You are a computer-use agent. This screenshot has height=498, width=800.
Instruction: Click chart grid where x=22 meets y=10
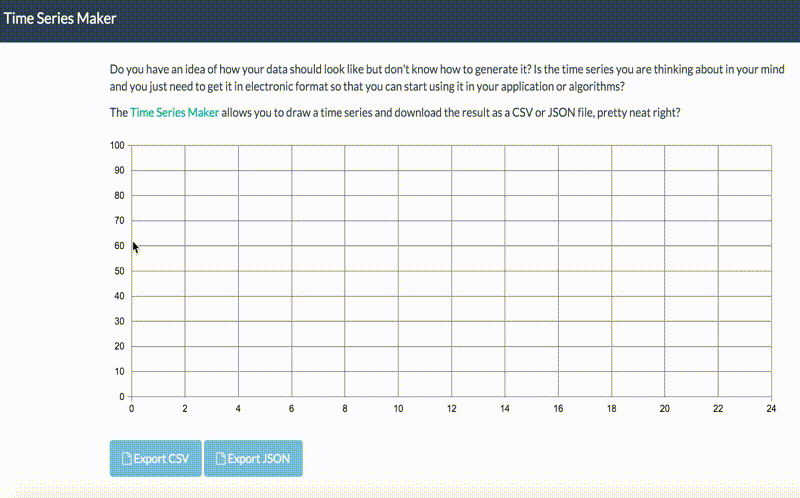pos(718,371)
